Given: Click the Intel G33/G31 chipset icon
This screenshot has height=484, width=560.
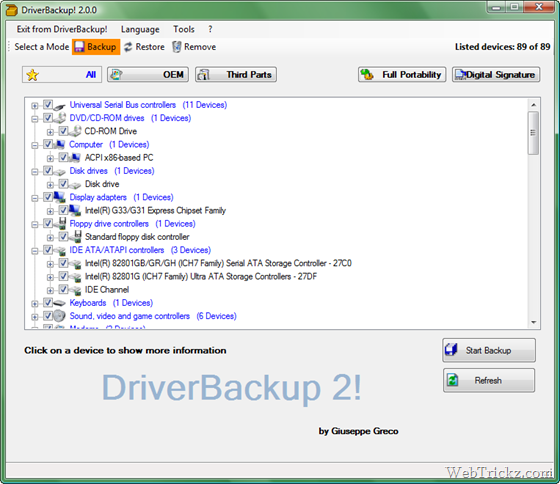Looking at the screenshot, I should coord(75,210).
